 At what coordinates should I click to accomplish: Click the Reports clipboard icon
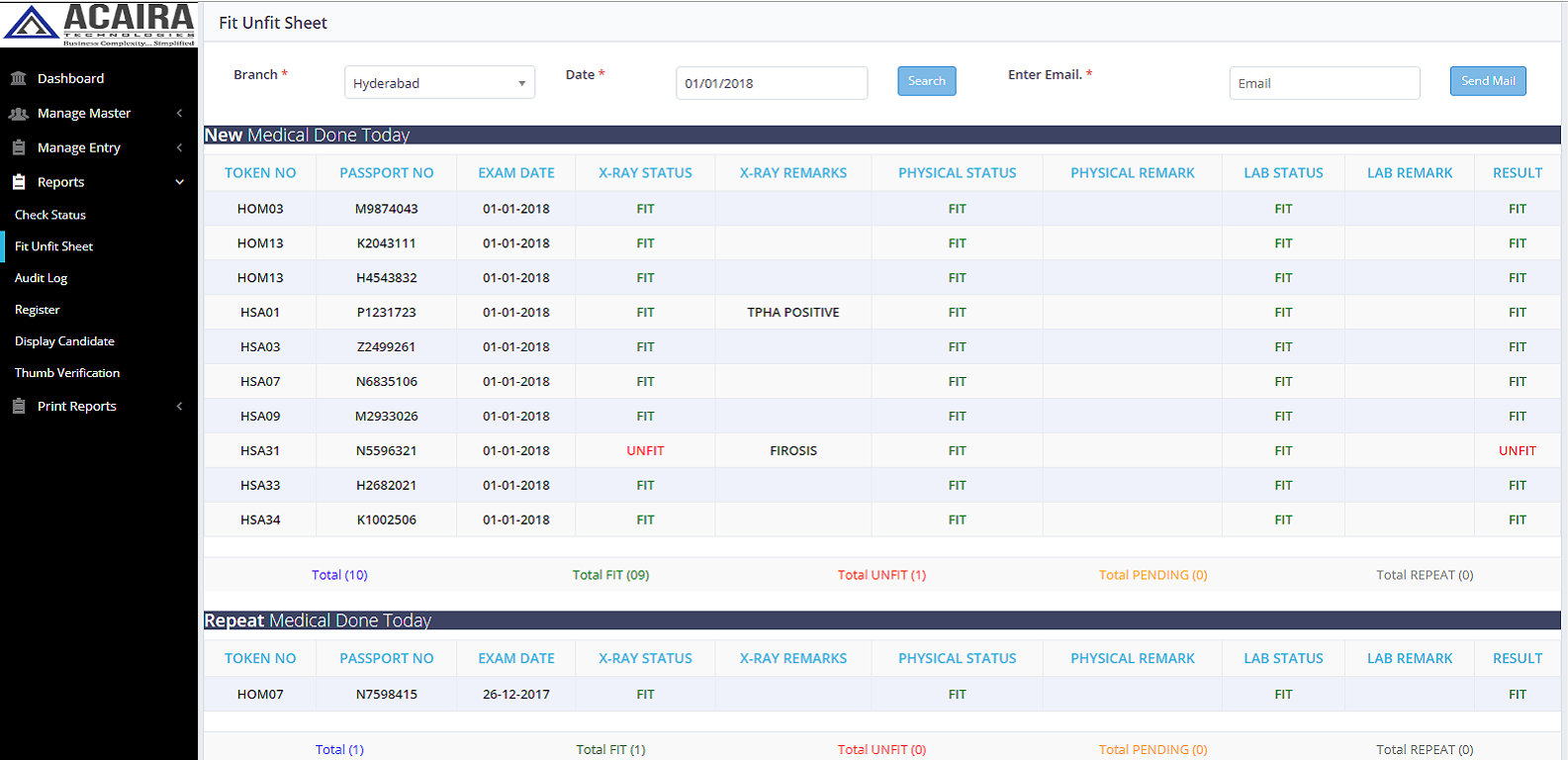[18, 182]
